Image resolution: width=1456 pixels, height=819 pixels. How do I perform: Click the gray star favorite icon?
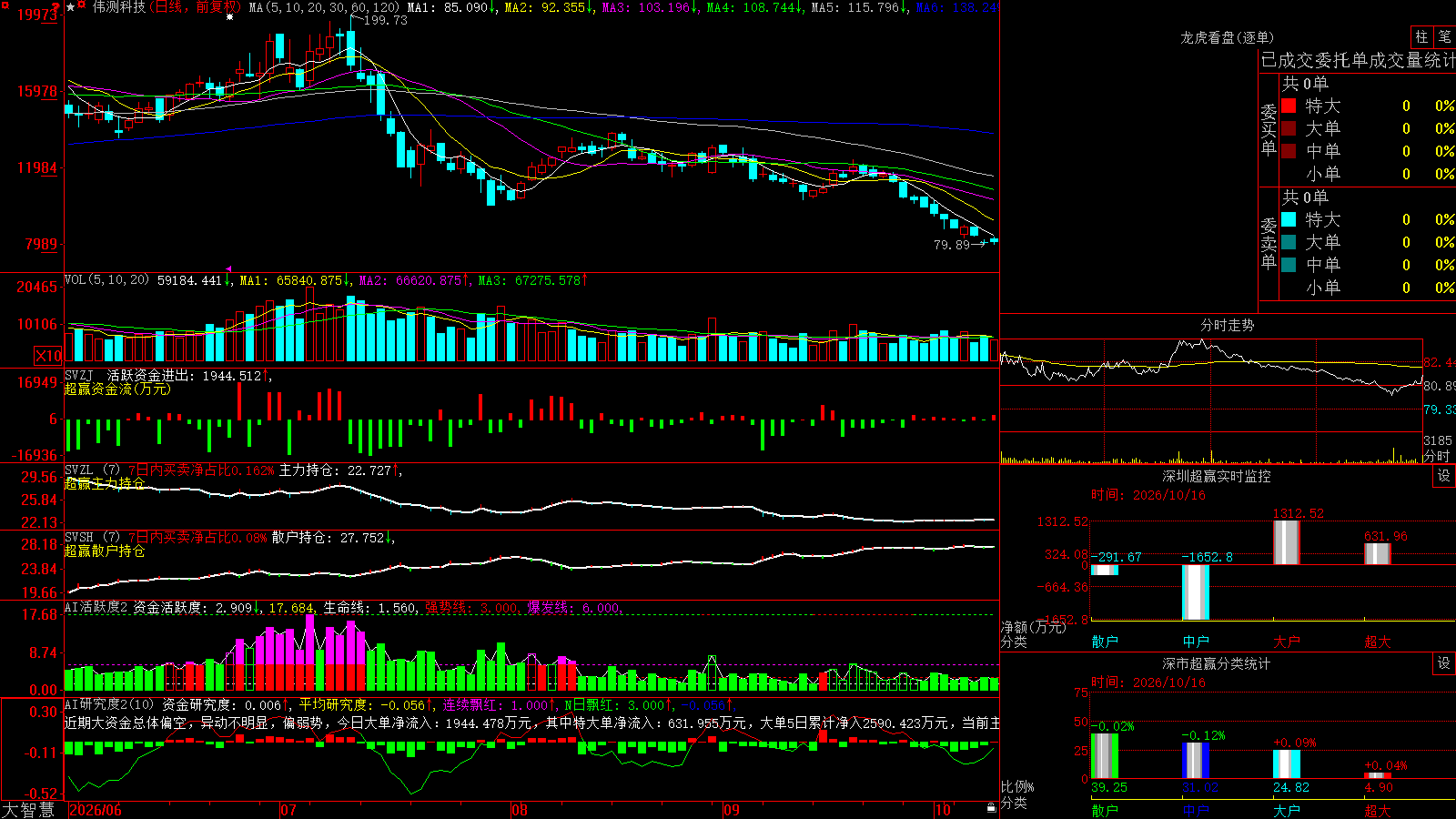pos(71,7)
